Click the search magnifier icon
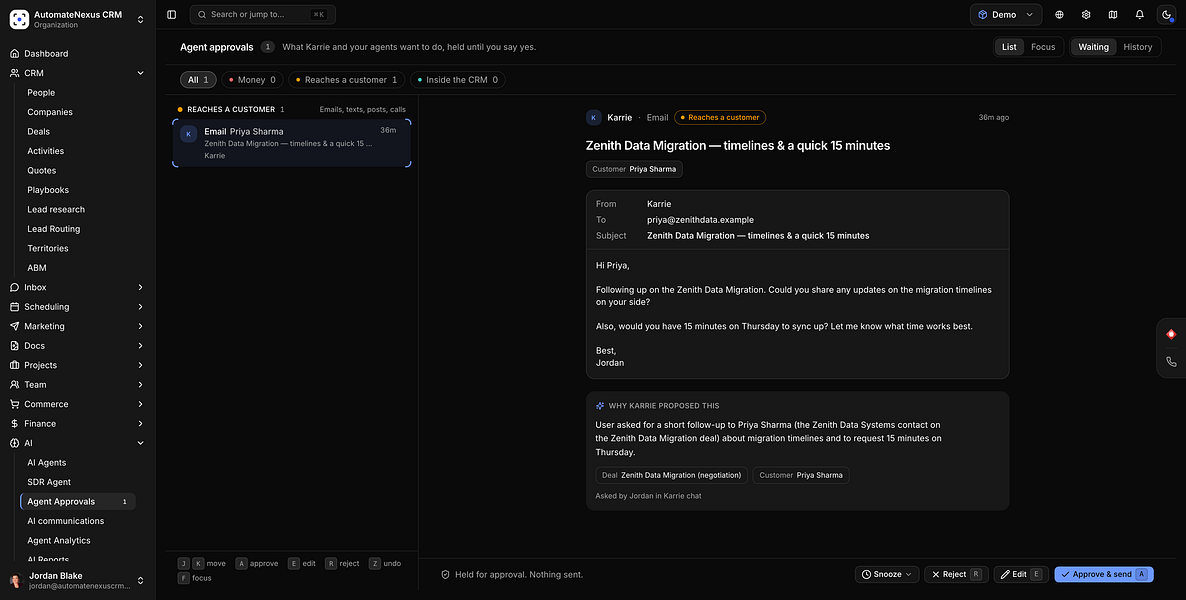 coord(202,14)
